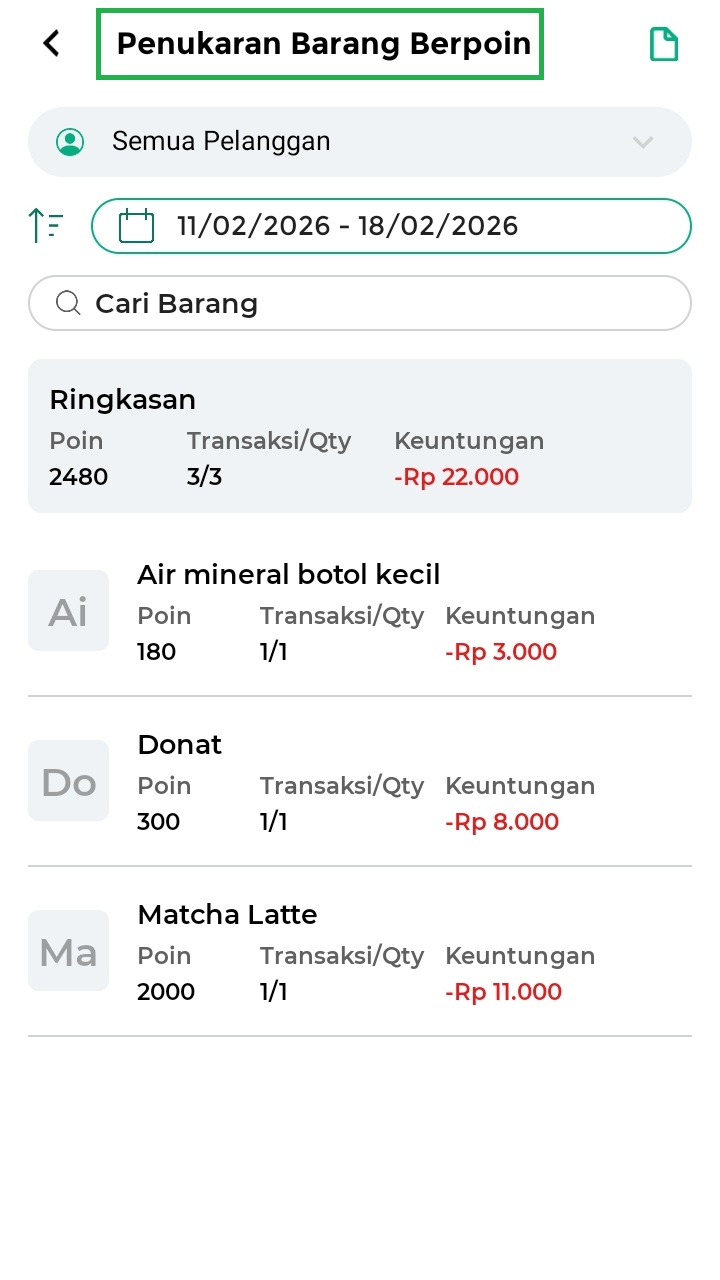Click the dropdown chevron for customers
The image size is (720, 1280).
pos(643,142)
